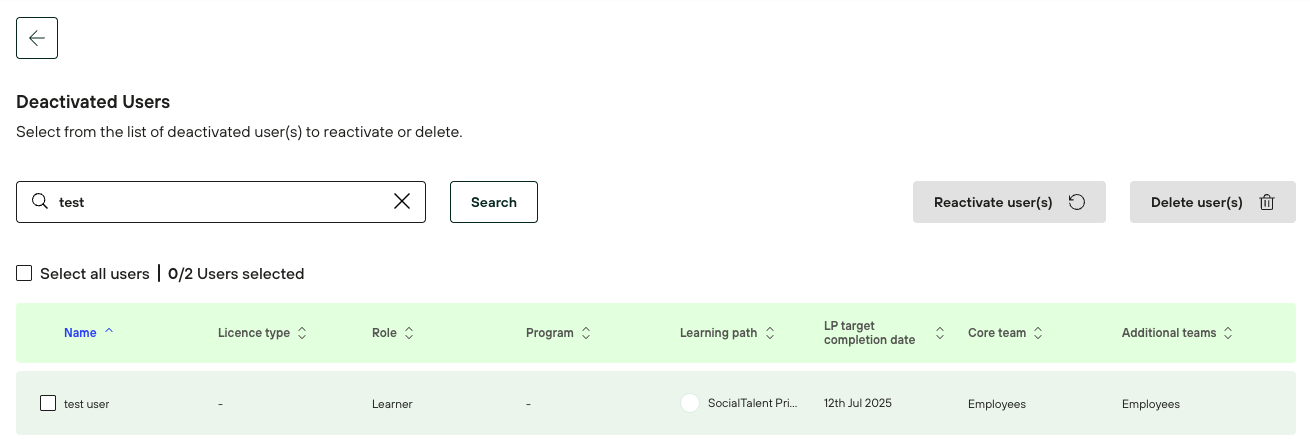Viewport: 1310px width, 439px height.
Task: Sort by the Core team column
Action: 1038,333
